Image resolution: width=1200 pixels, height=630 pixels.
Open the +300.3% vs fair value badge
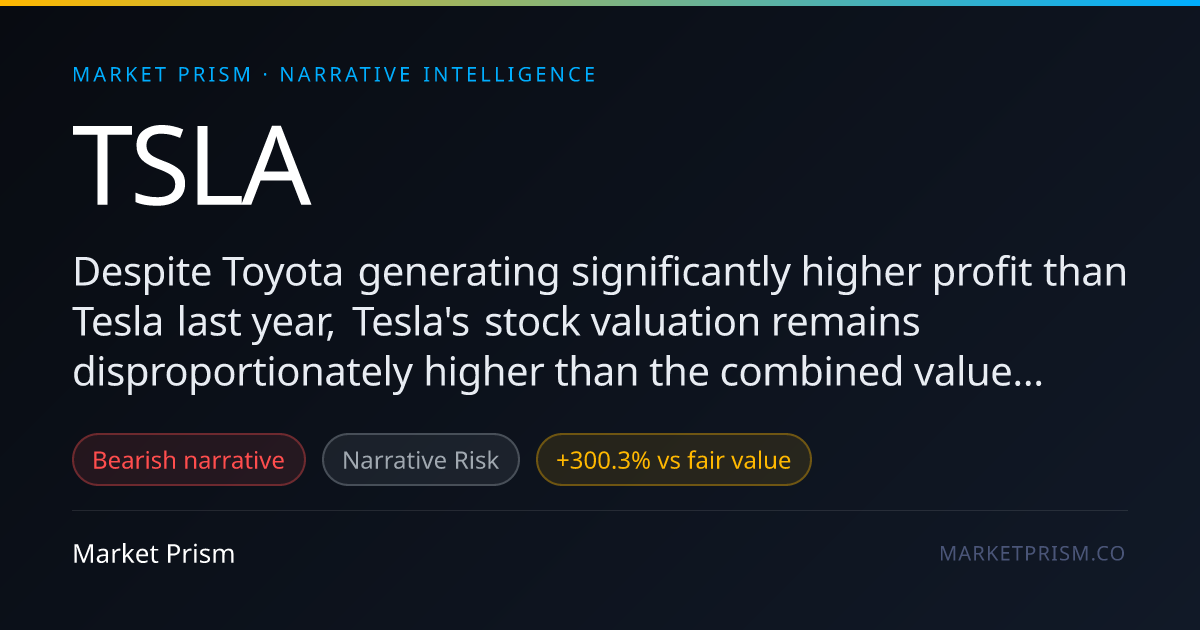coord(674,460)
